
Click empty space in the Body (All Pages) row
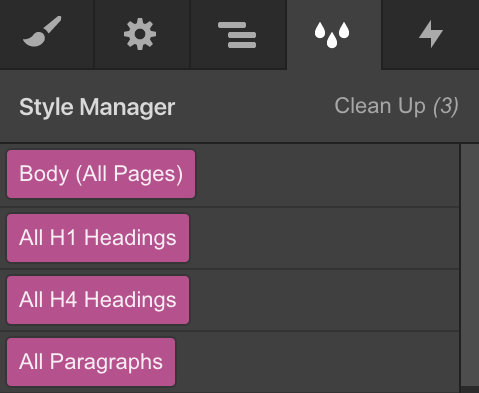coord(327,175)
